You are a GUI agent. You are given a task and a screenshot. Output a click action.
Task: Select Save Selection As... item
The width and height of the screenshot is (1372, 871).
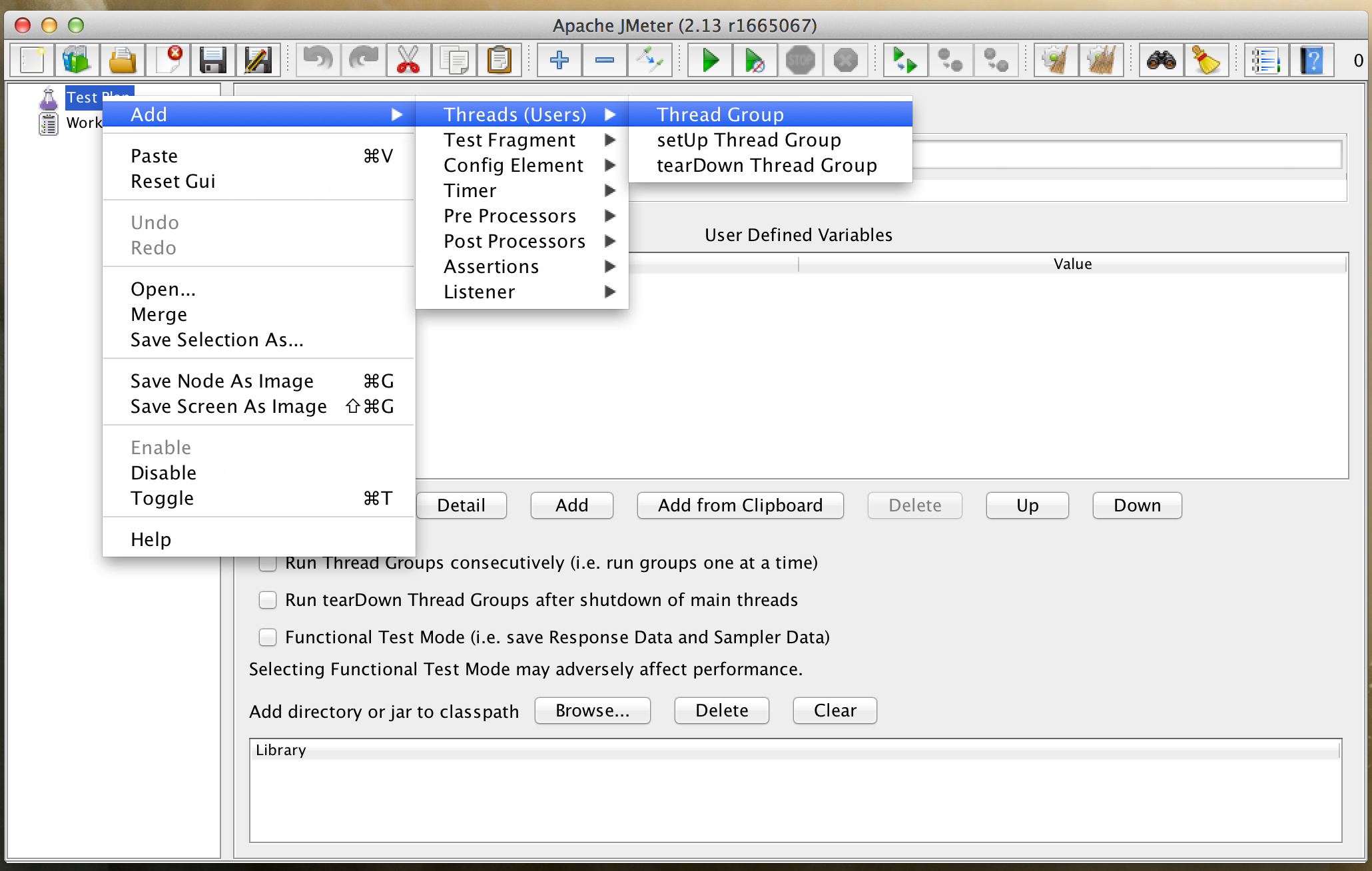point(259,340)
